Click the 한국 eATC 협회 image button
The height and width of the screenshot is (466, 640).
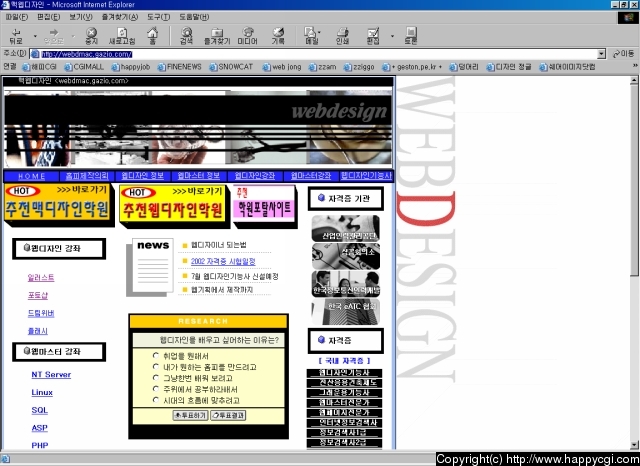click(x=345, y=311)
